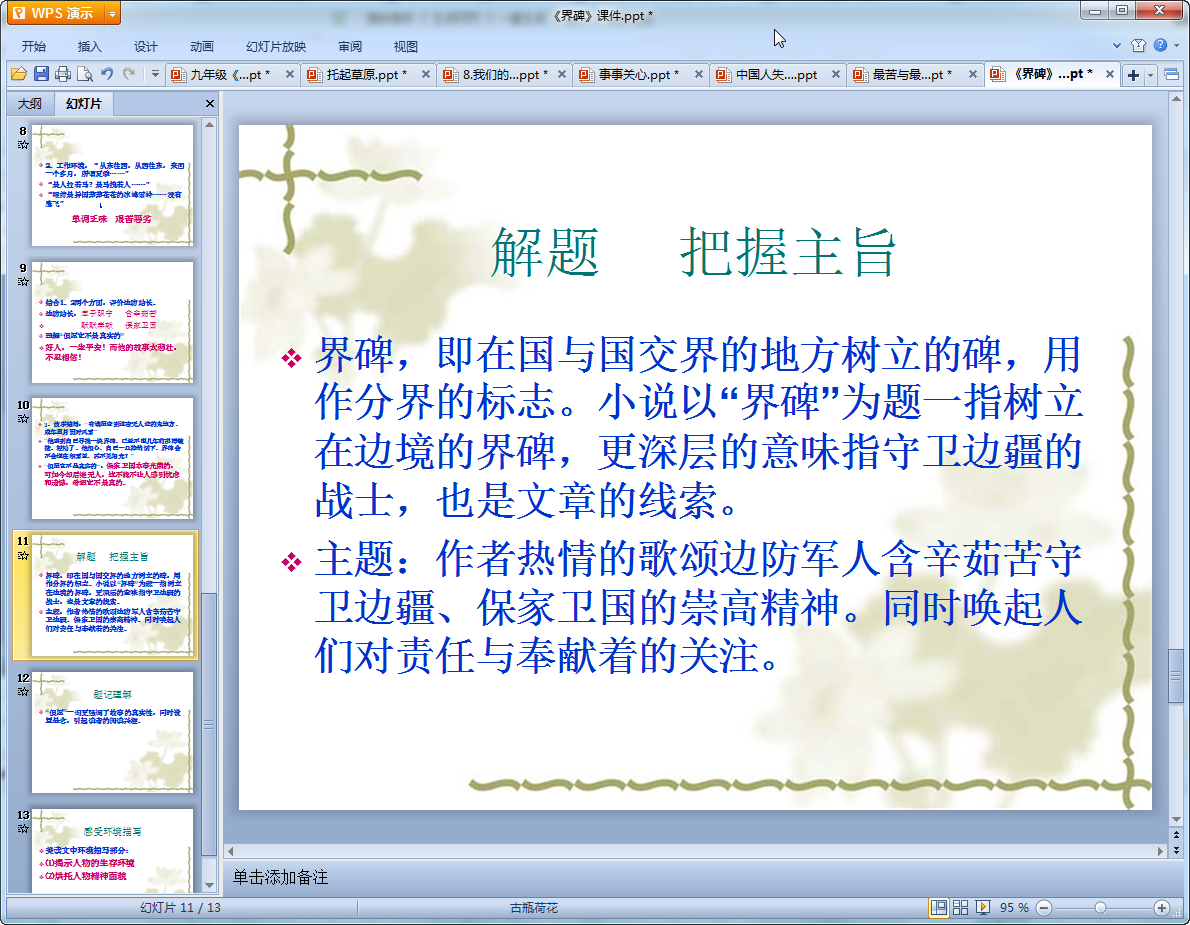Save presentation with floppy disk icon
Image resolution: width=1190 pixels, height=925 pixels.
coord(41,74)
